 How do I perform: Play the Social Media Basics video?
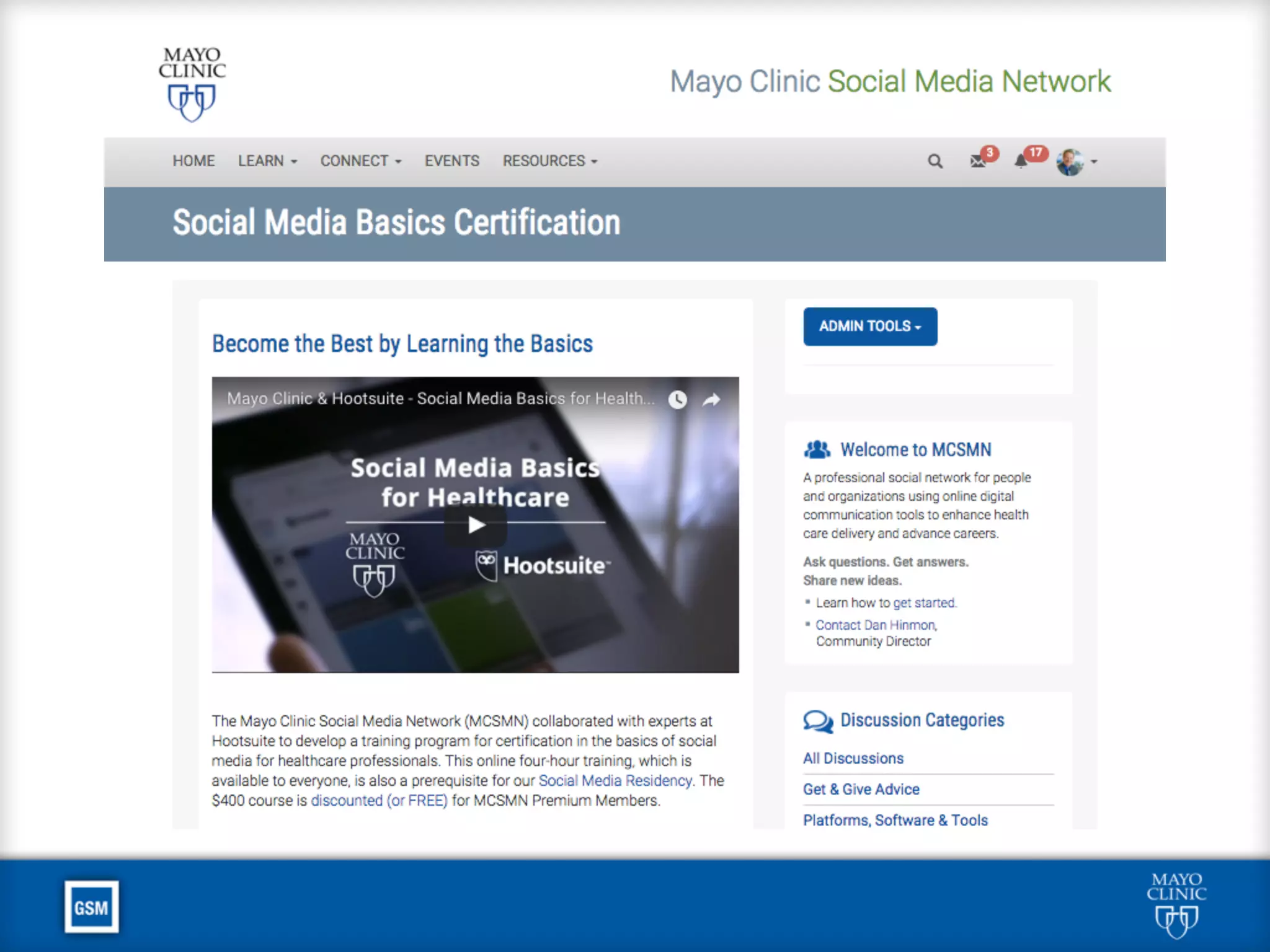(x=476, y=525)
